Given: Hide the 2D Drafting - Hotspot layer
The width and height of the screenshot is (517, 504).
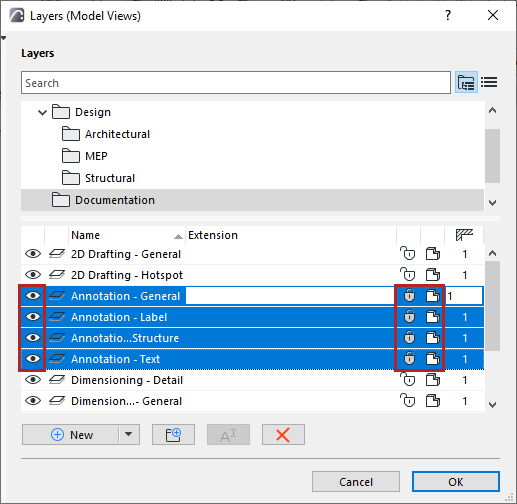Looking at the screenshot, I should 33,275.
